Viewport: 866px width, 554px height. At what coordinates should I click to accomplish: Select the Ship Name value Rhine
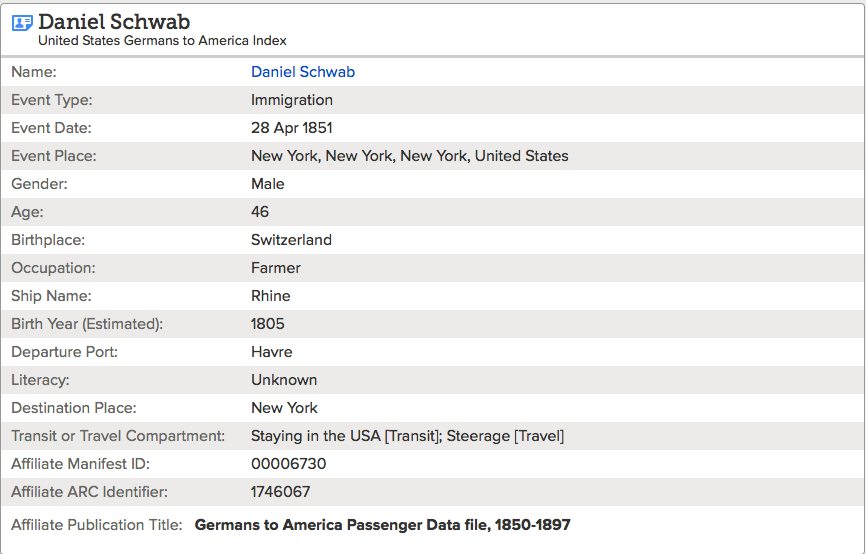pyautogui.click(x=271, y=296)
